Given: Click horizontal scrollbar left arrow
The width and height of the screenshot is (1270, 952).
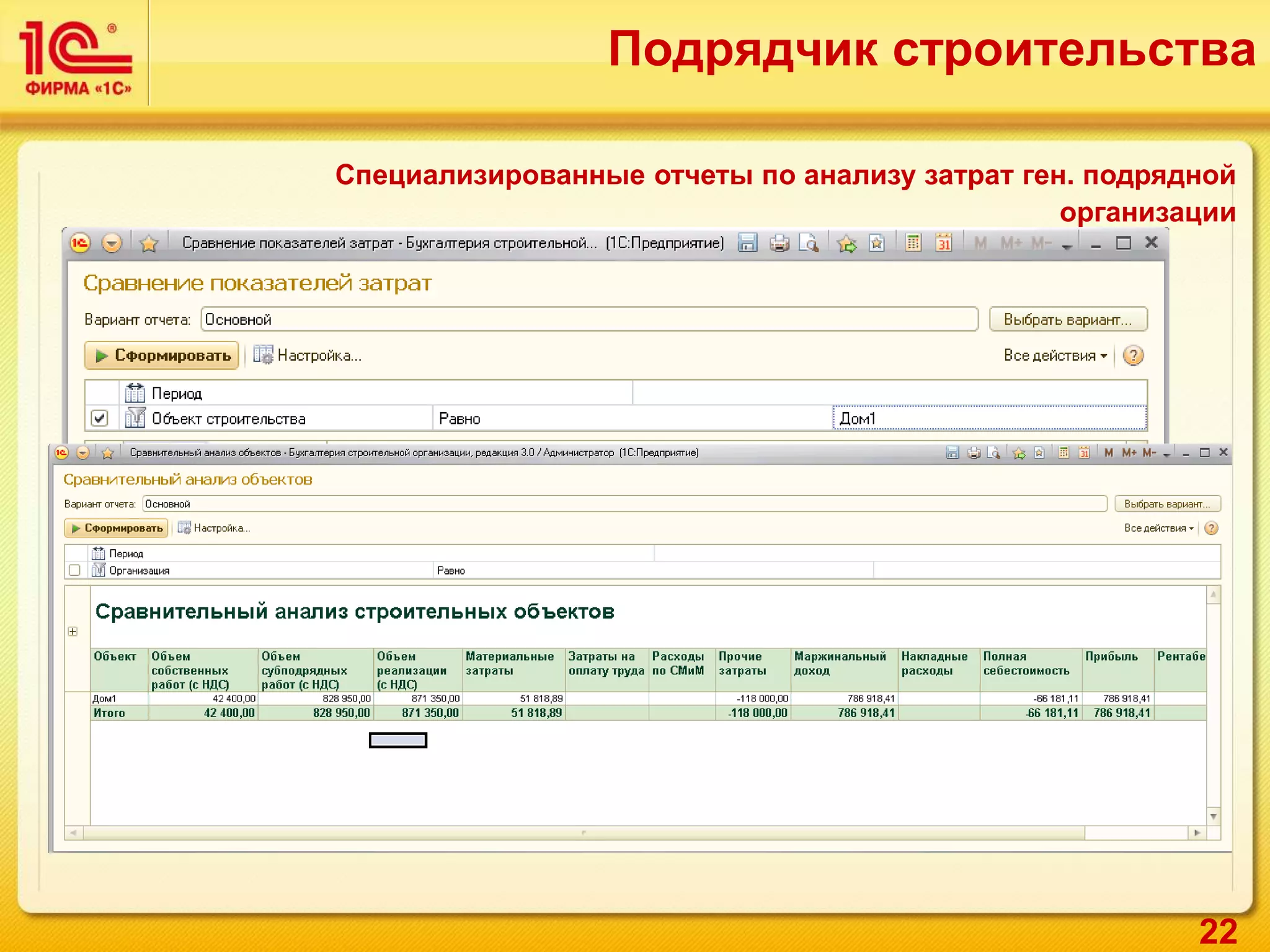Looking at the screenshot, I should pos(74,832).
